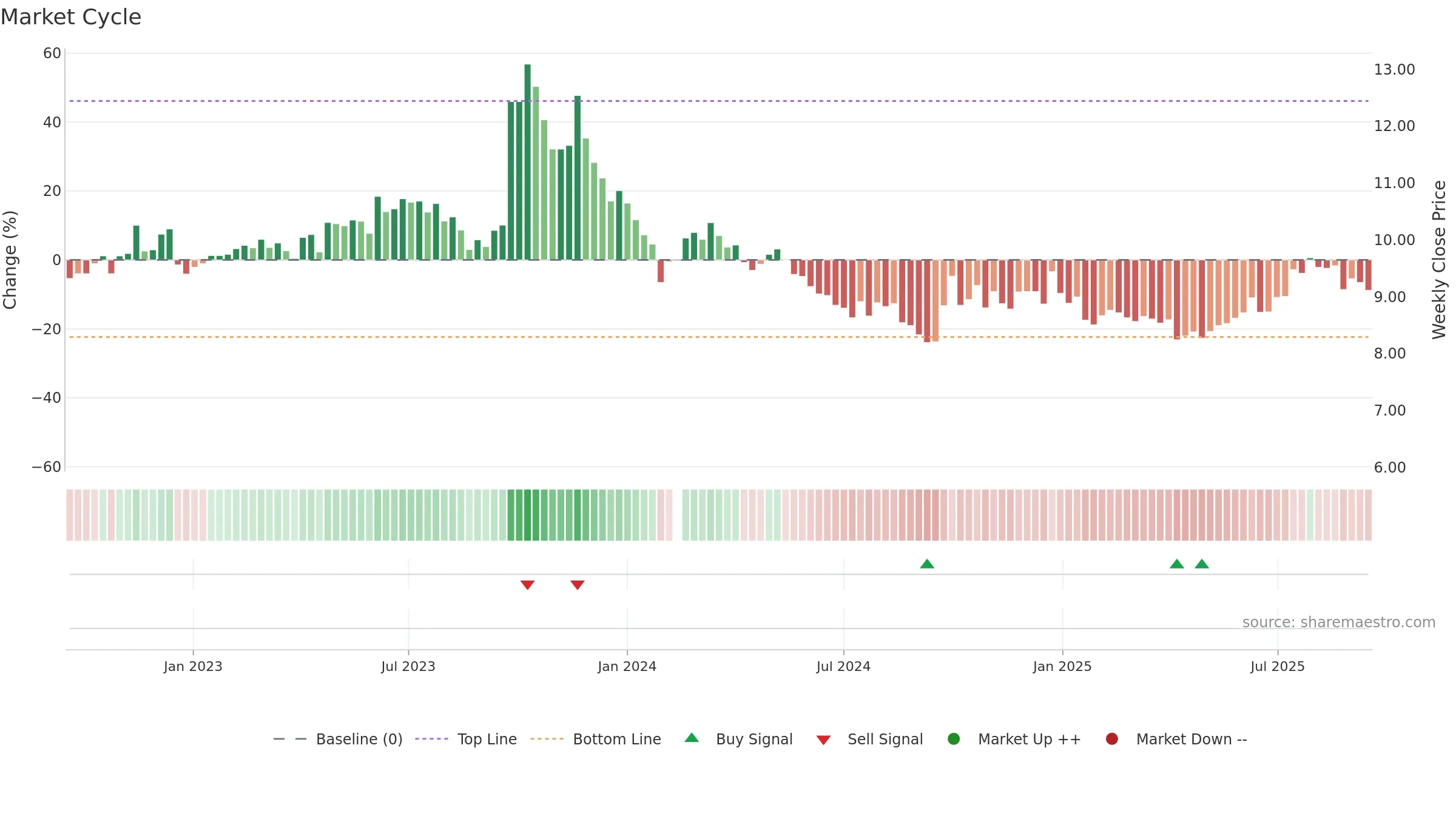Click the purple Top Line dash sample in legend
The image size is (1456, 819).
tap(431, 739)
